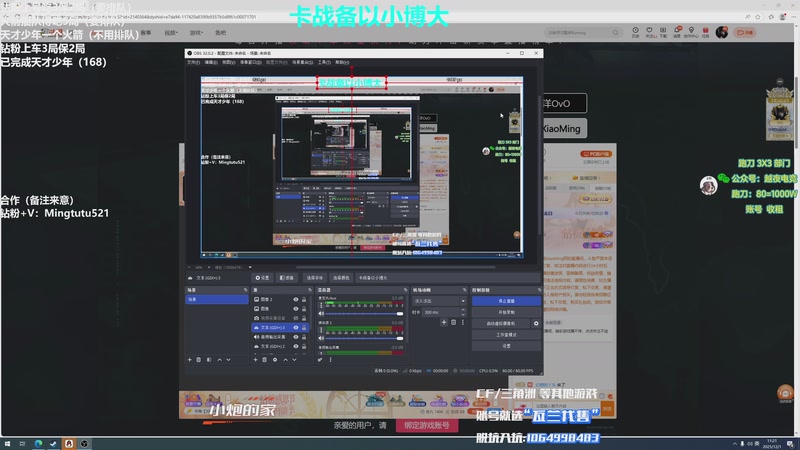This screenshot has width=800, height=450.
Task: Open the 工具(T) menu in OBS
Action: tap(324, 62)
